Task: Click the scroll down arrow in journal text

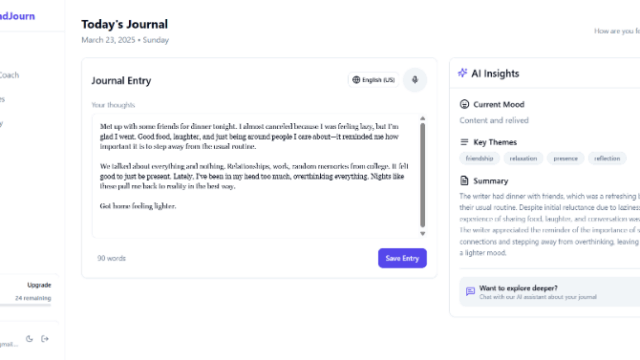Action: point(422,233)
